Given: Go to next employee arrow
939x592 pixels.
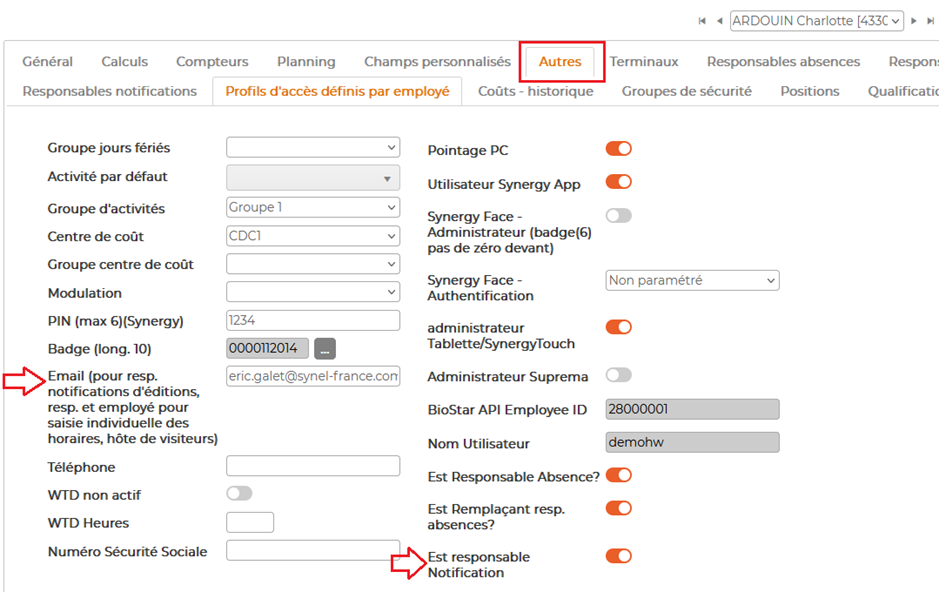Looking at the screenshot, I should 914,21.
